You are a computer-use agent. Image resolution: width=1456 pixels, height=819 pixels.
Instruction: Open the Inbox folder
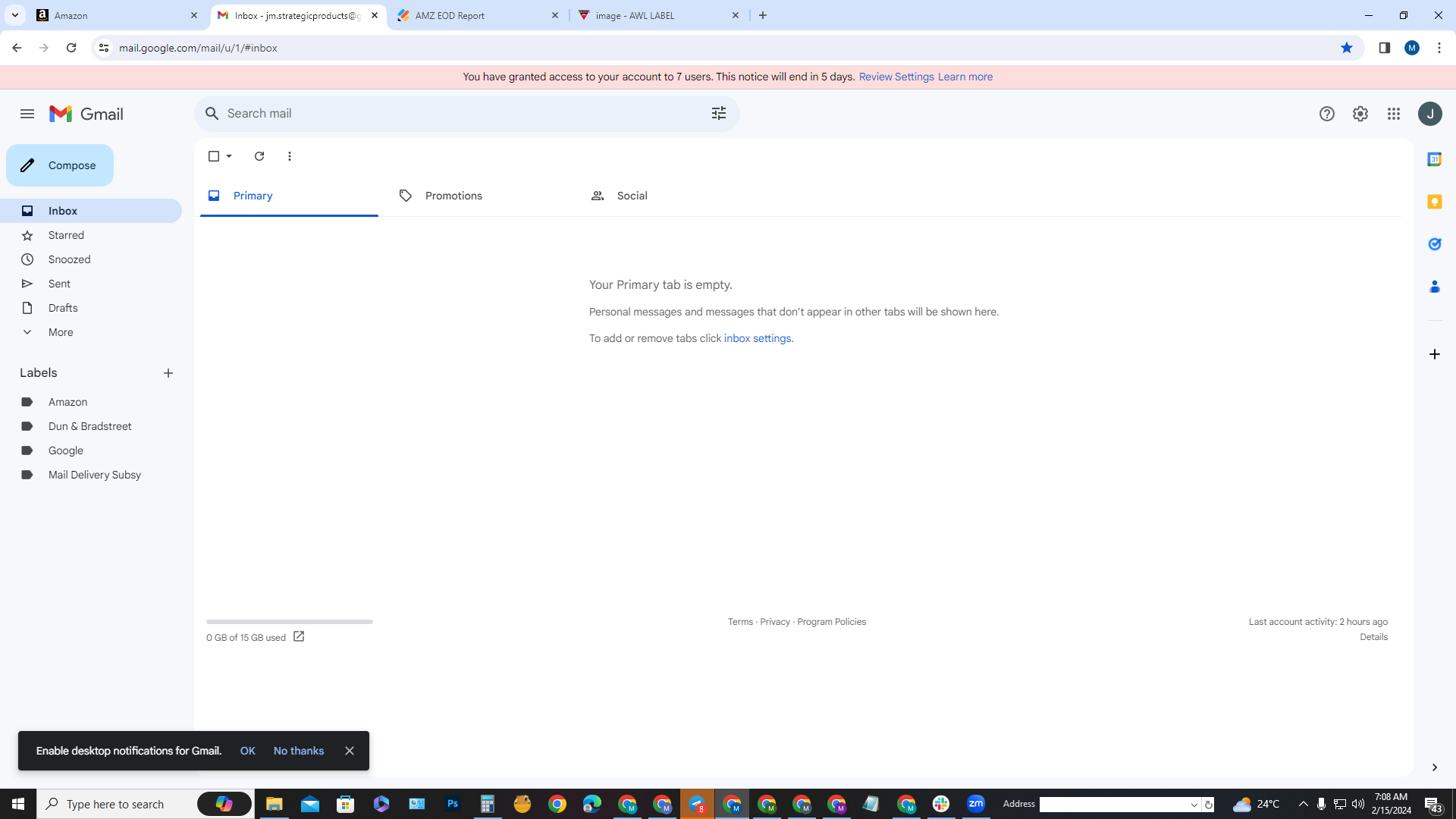click(x=91, y=211)
